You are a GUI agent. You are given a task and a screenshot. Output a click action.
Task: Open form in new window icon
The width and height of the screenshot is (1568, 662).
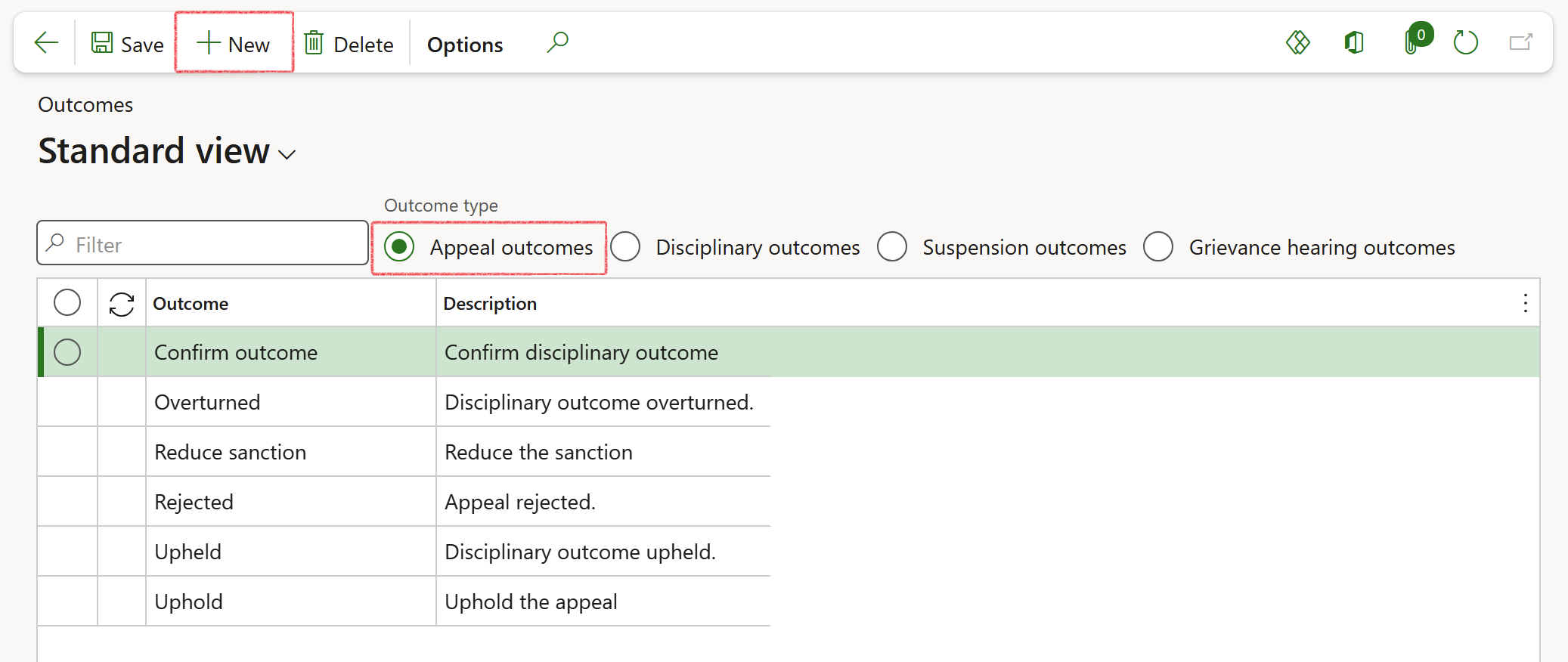1520,43
